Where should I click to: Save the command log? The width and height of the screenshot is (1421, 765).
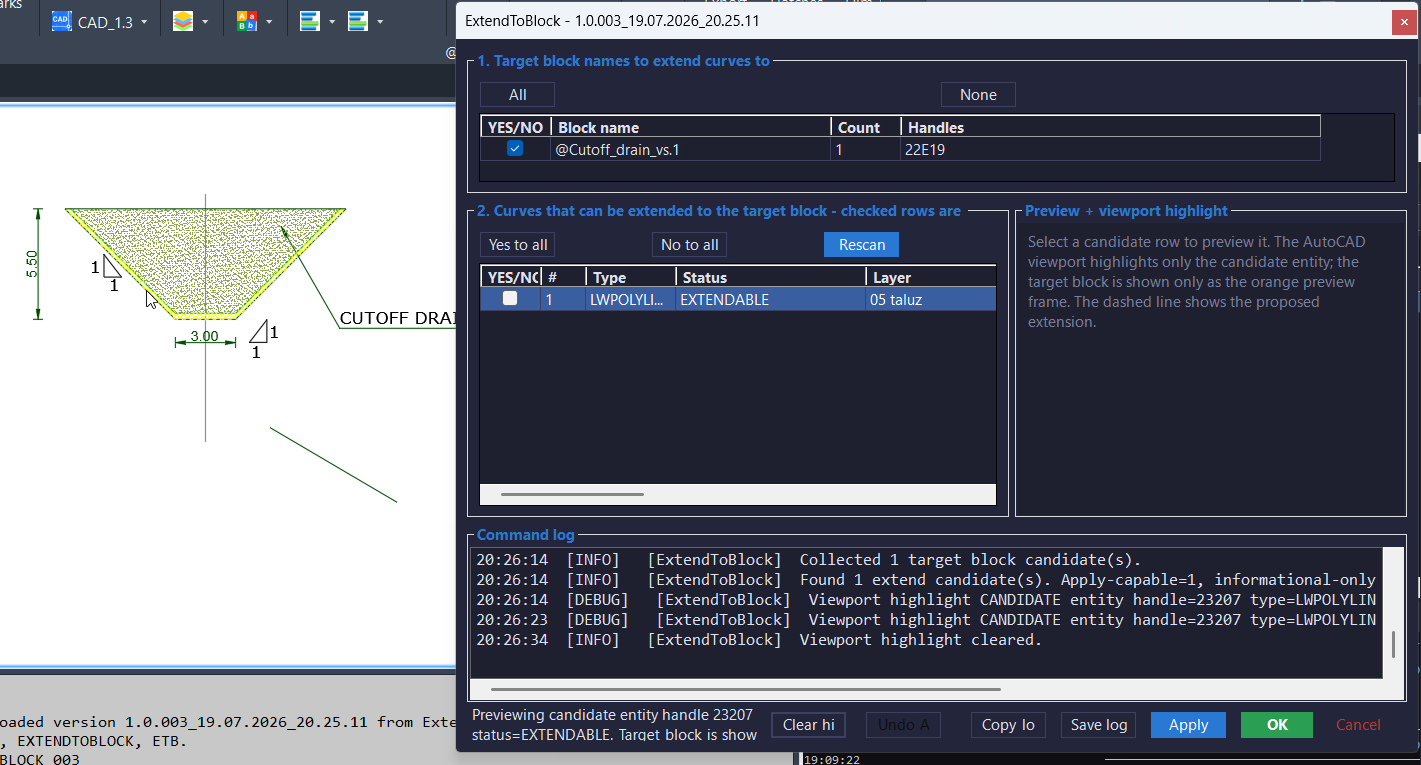(1098, 725)
